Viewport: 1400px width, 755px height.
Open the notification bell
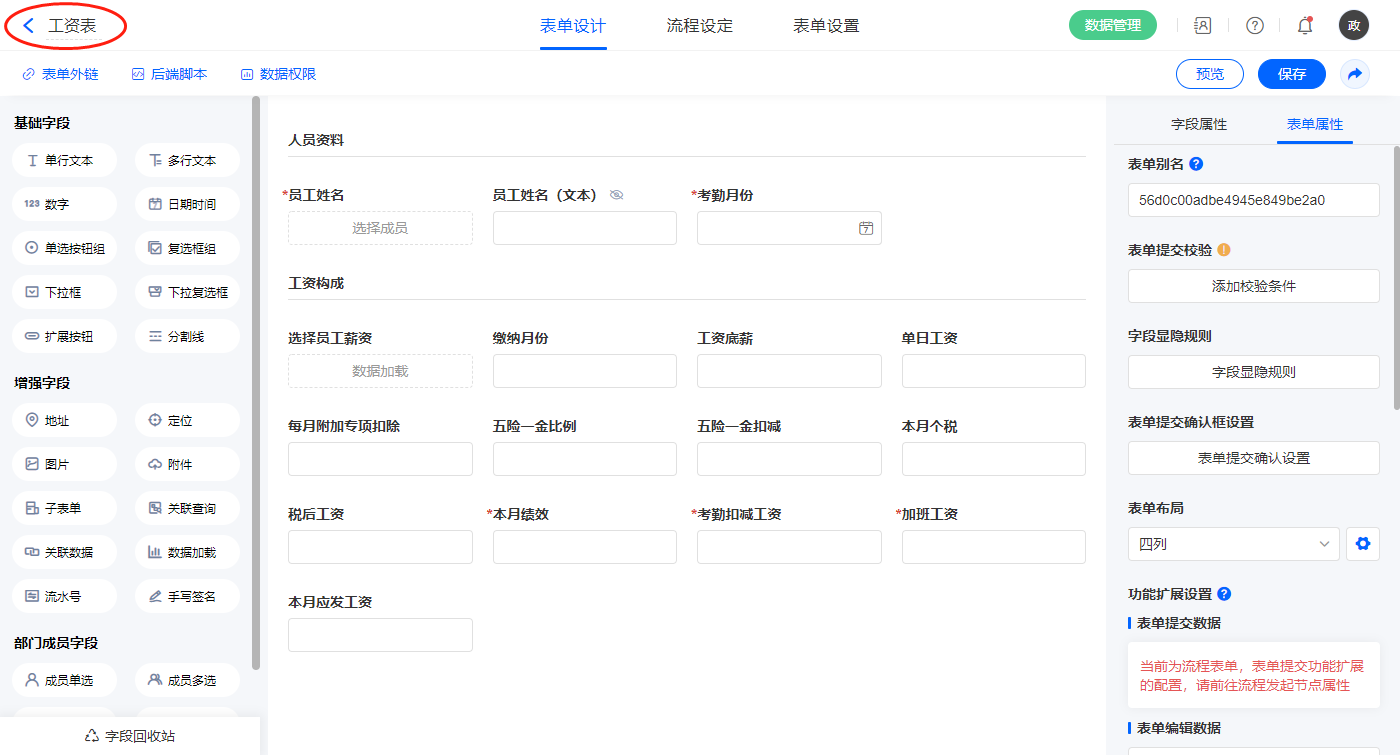coord(1304,26)
